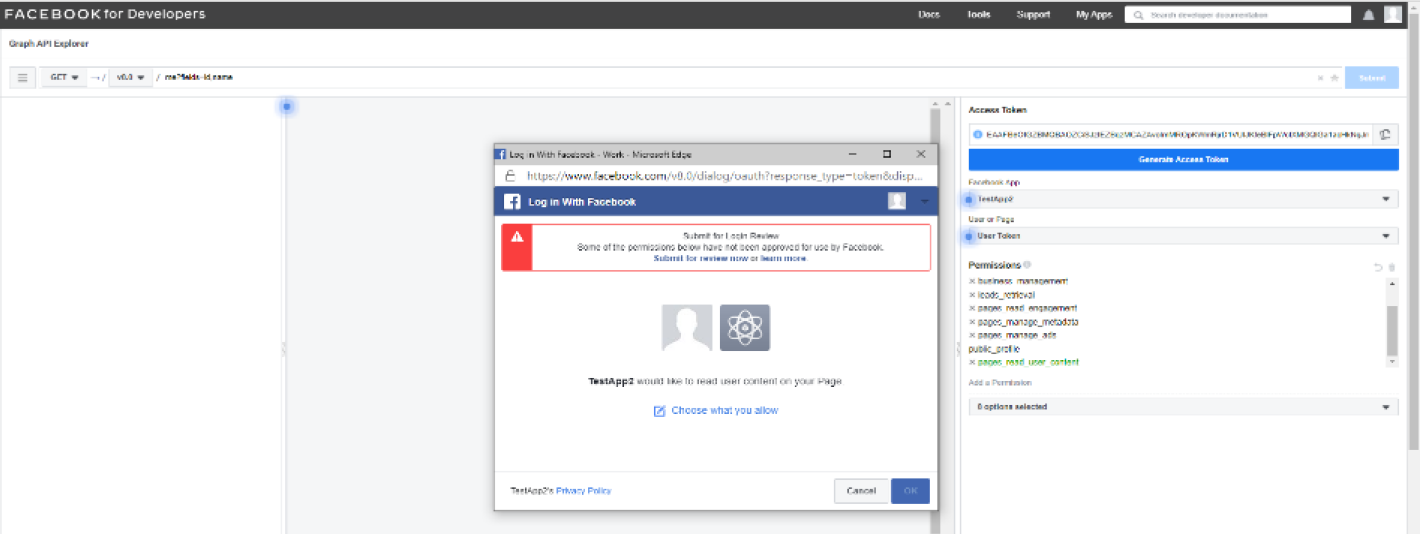The image size is (1420, 534).
Task: Open My Apps in the top navigation
Action: pyautogui.click(x=1094, y=15)
